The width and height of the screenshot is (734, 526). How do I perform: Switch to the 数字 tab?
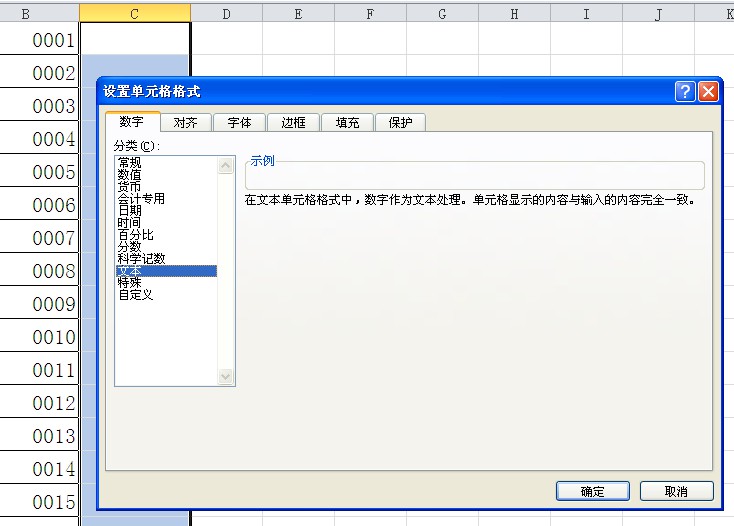tap(132, 122)
